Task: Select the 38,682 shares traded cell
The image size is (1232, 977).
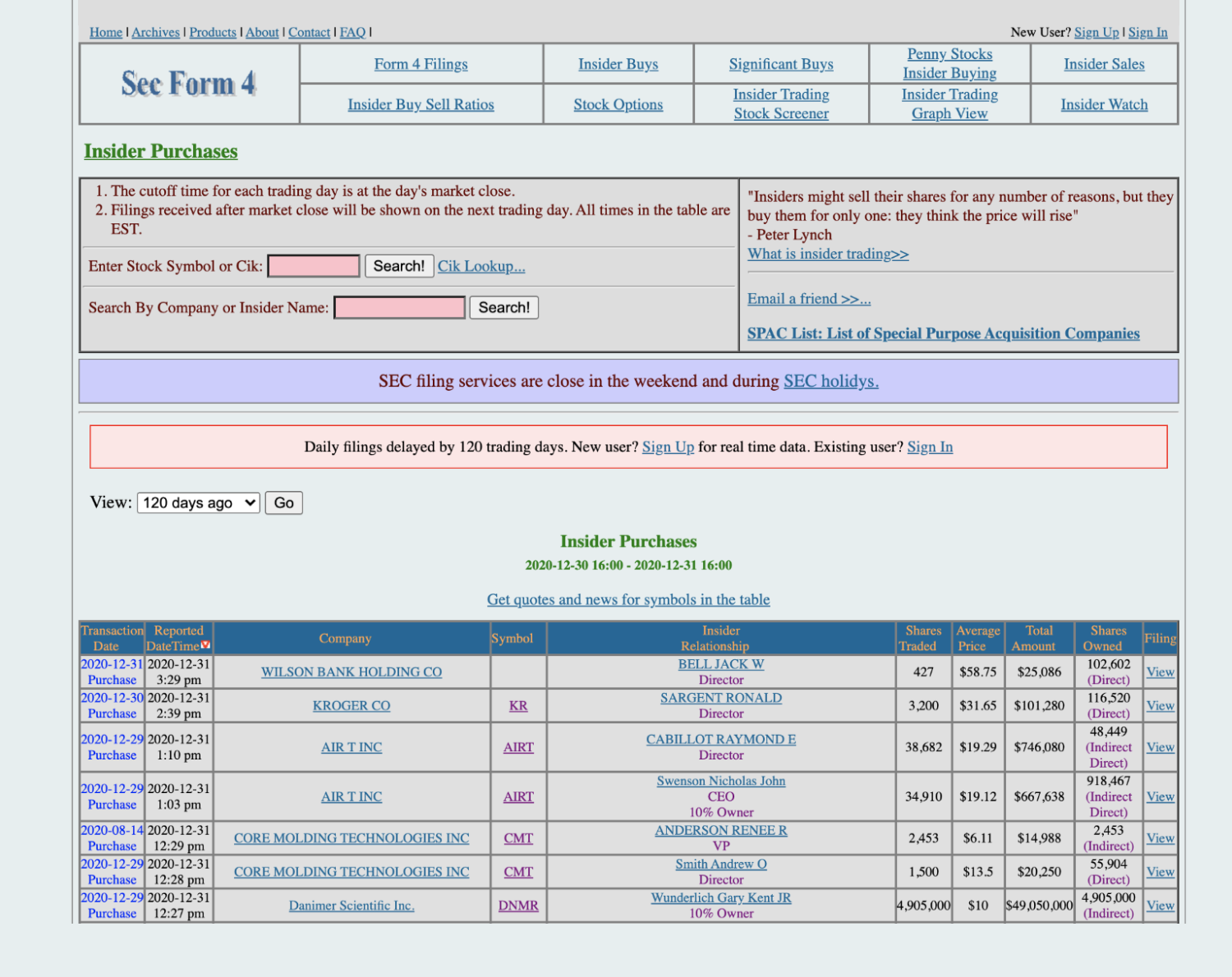Action: click(924, 747)
